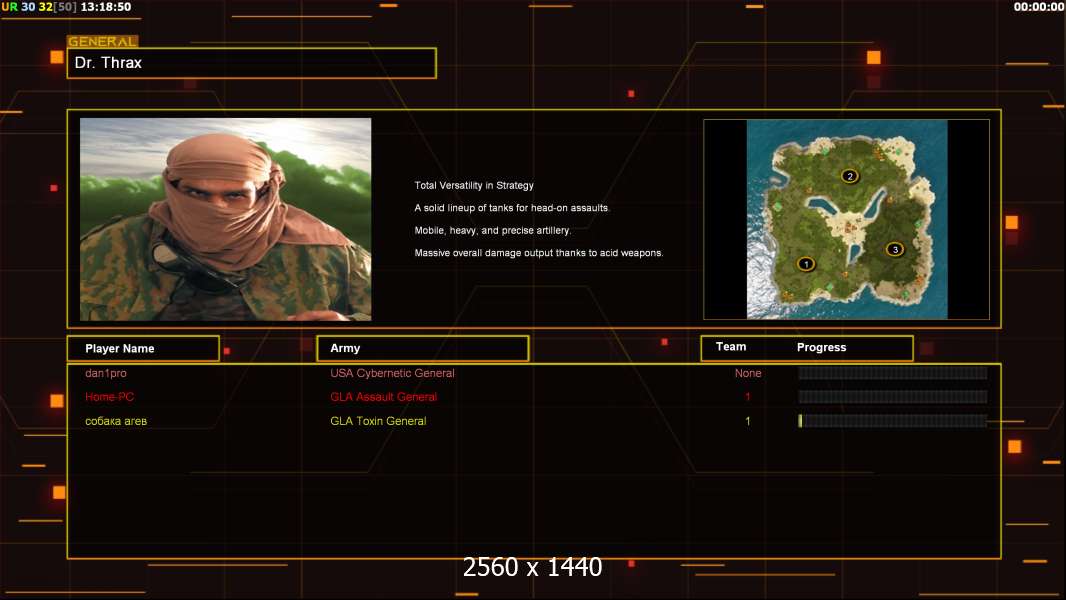Click USA Cybernetic General army entry
The width and height of the screenshot is (1066, 600).
pos(392,373)
